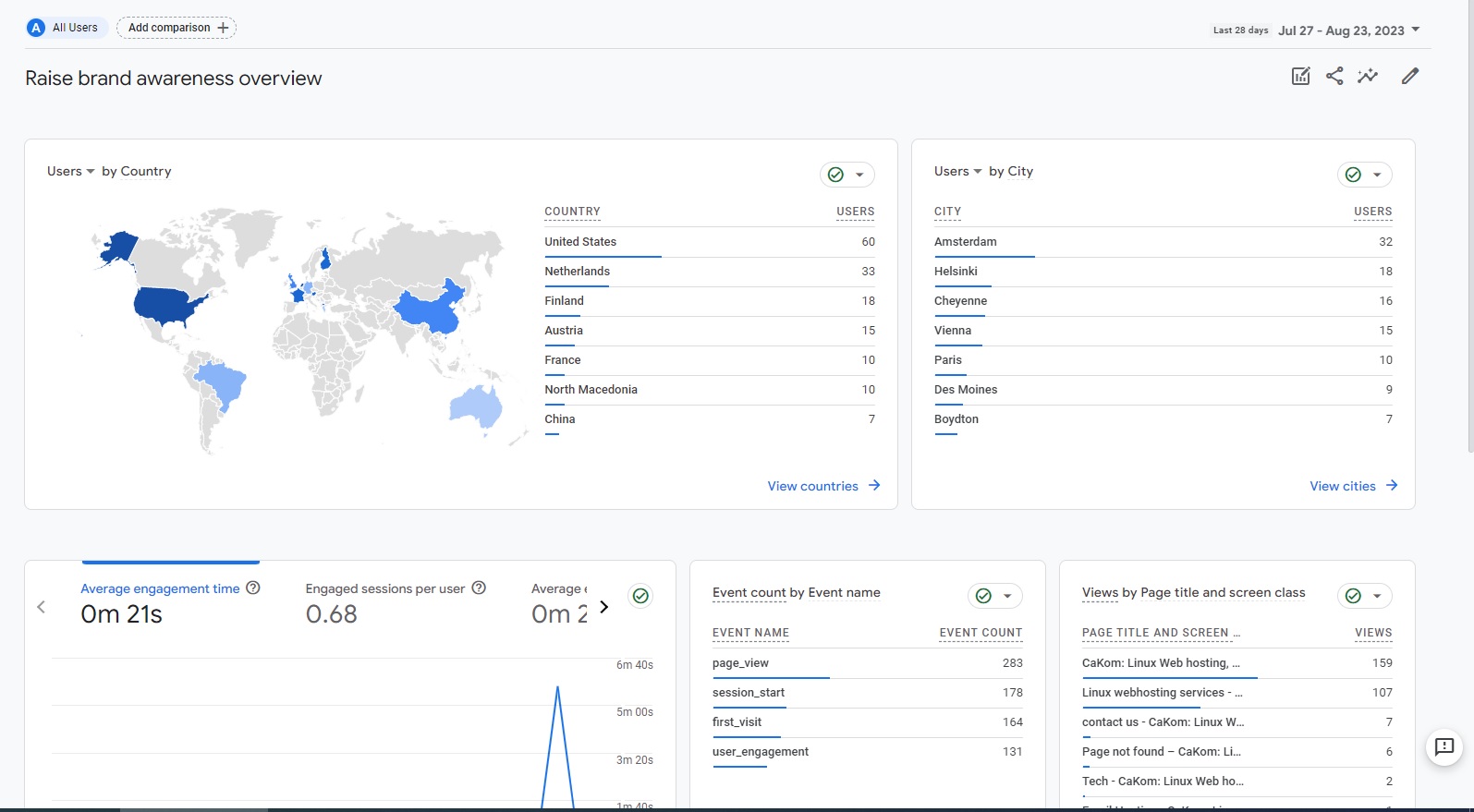Open Users metric dropdown in Country card

coord(71,171)
